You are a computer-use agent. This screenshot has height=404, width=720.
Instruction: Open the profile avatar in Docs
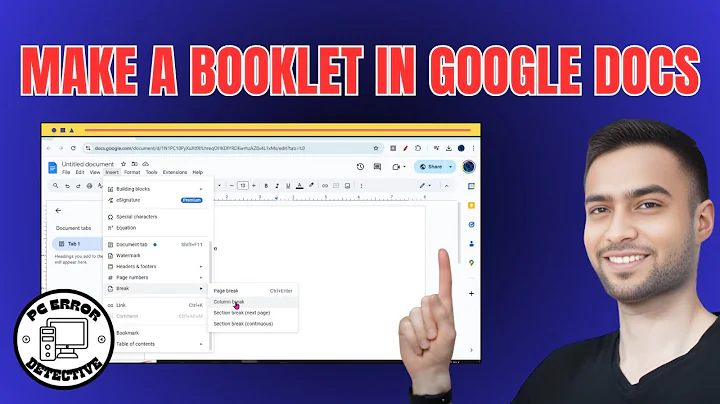tap(468, 167)
